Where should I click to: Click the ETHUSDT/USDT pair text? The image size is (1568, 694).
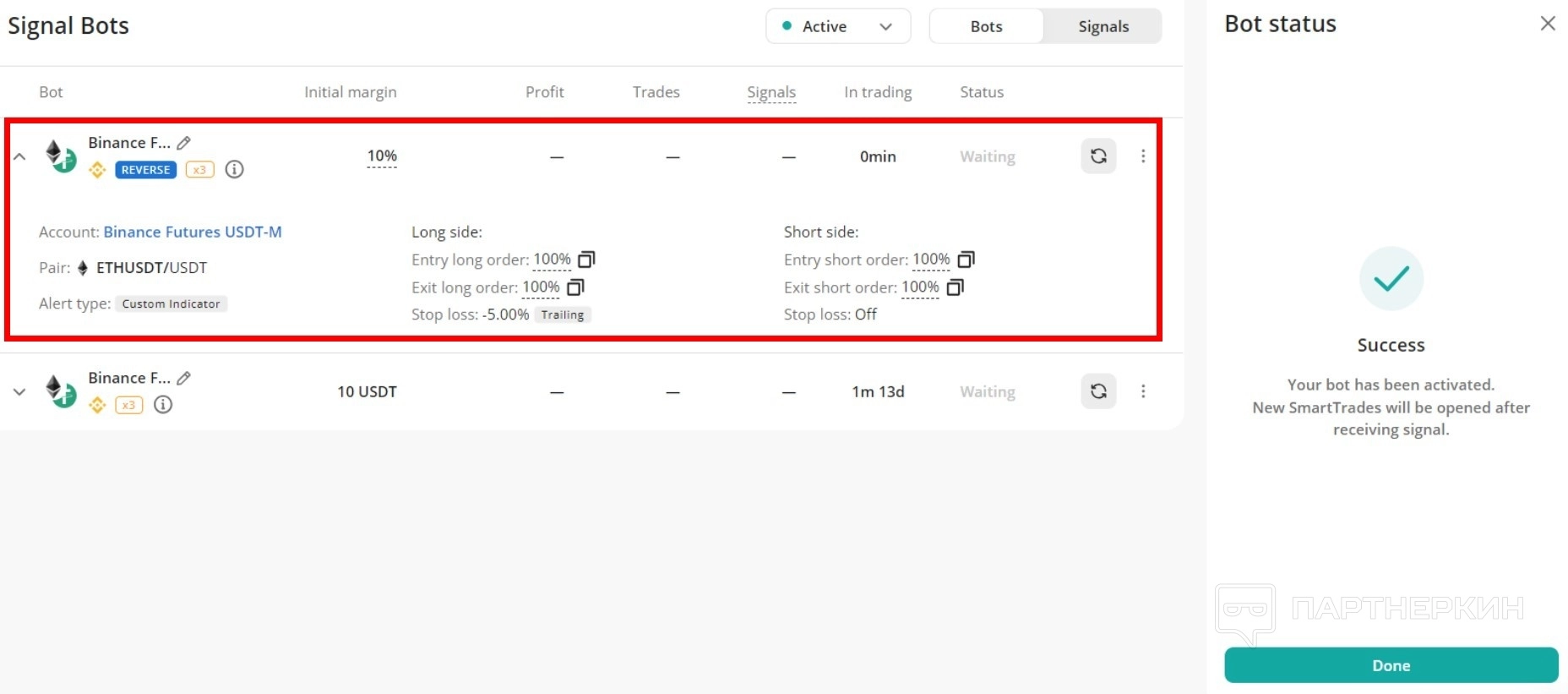[152, 268]
